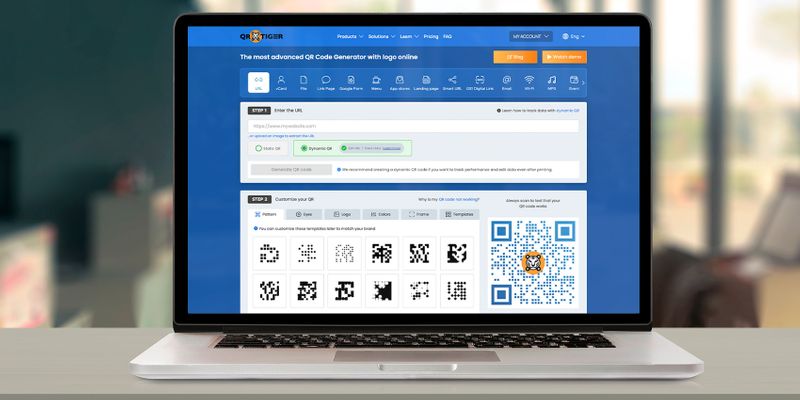800x400 pixels.
Task: Click the QR Tiger logo
Action: (x=261, y=36)
